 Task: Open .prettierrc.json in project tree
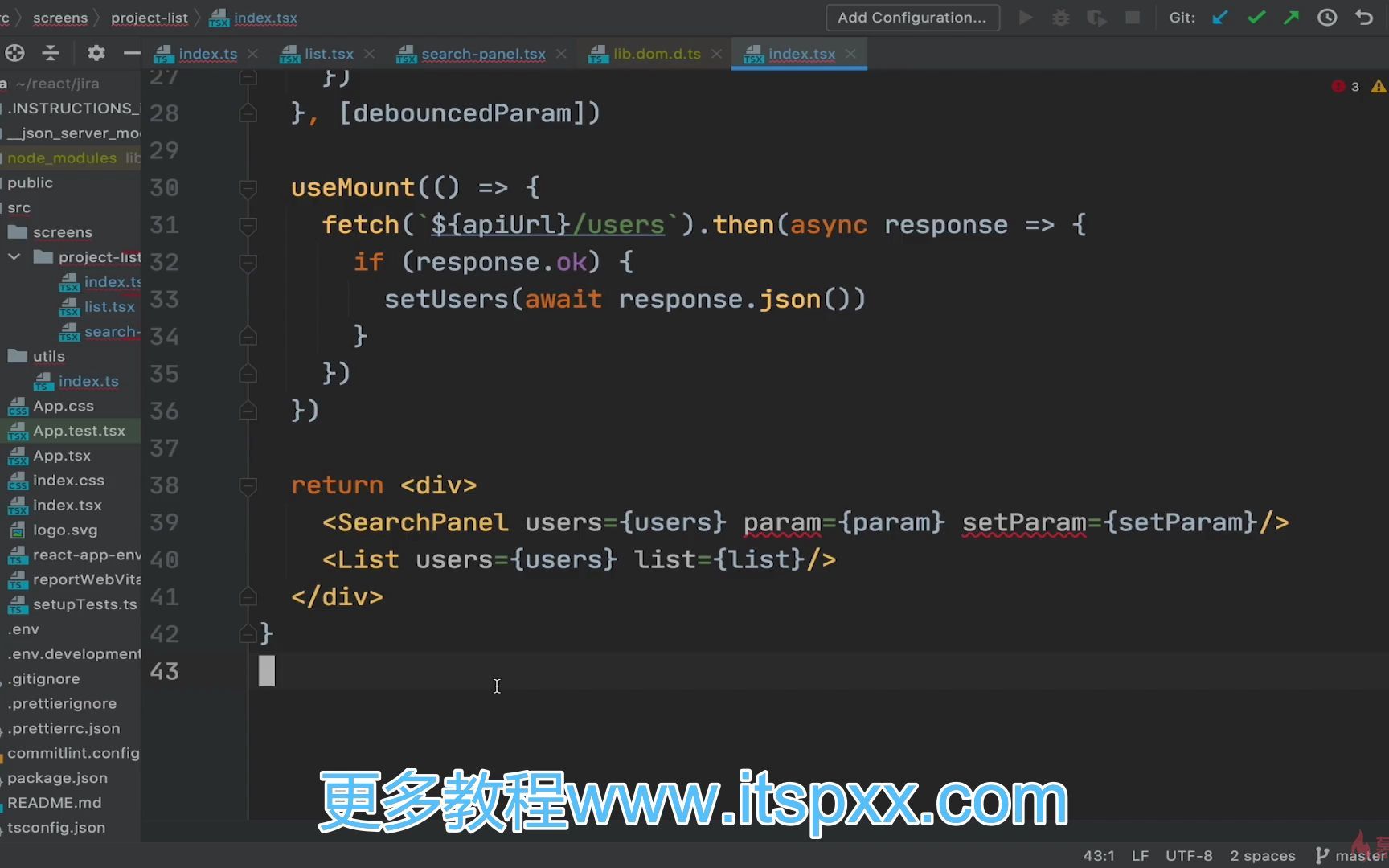(64, 729)
